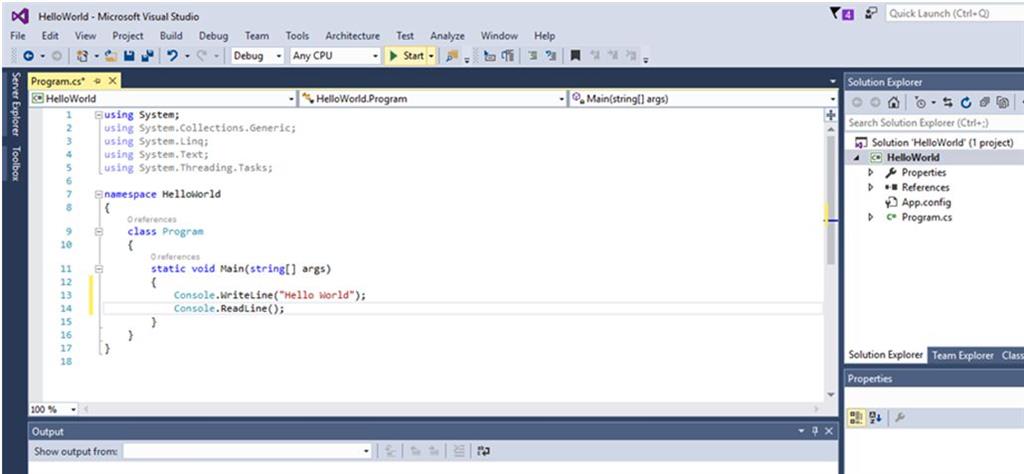Screen dimensions: 1024x474
Task: Click Sync with Active Document icon
Action: click(x=948, y=103)
